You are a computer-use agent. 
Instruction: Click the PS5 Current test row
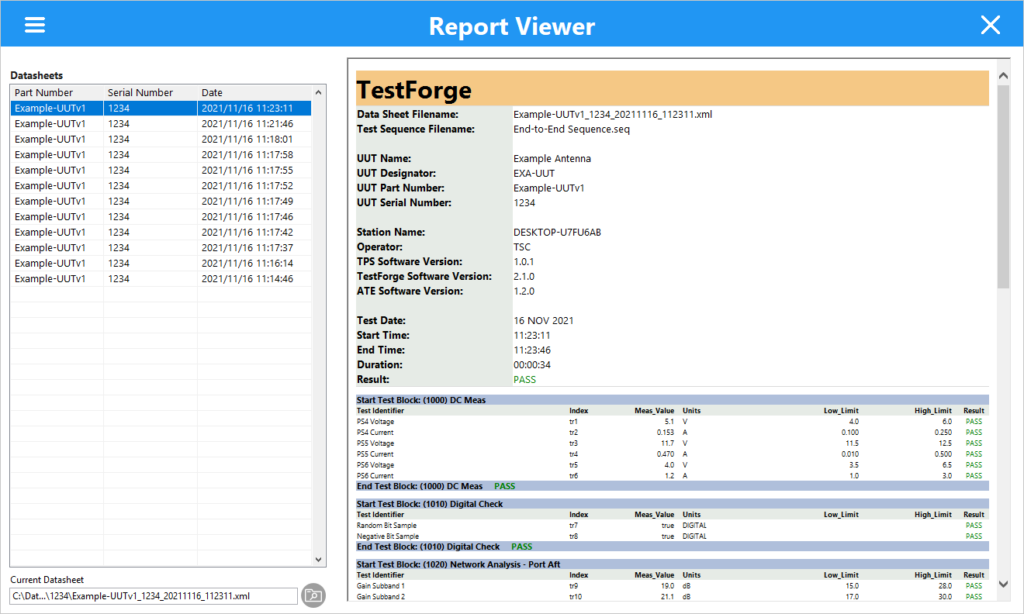pos(672,454)
